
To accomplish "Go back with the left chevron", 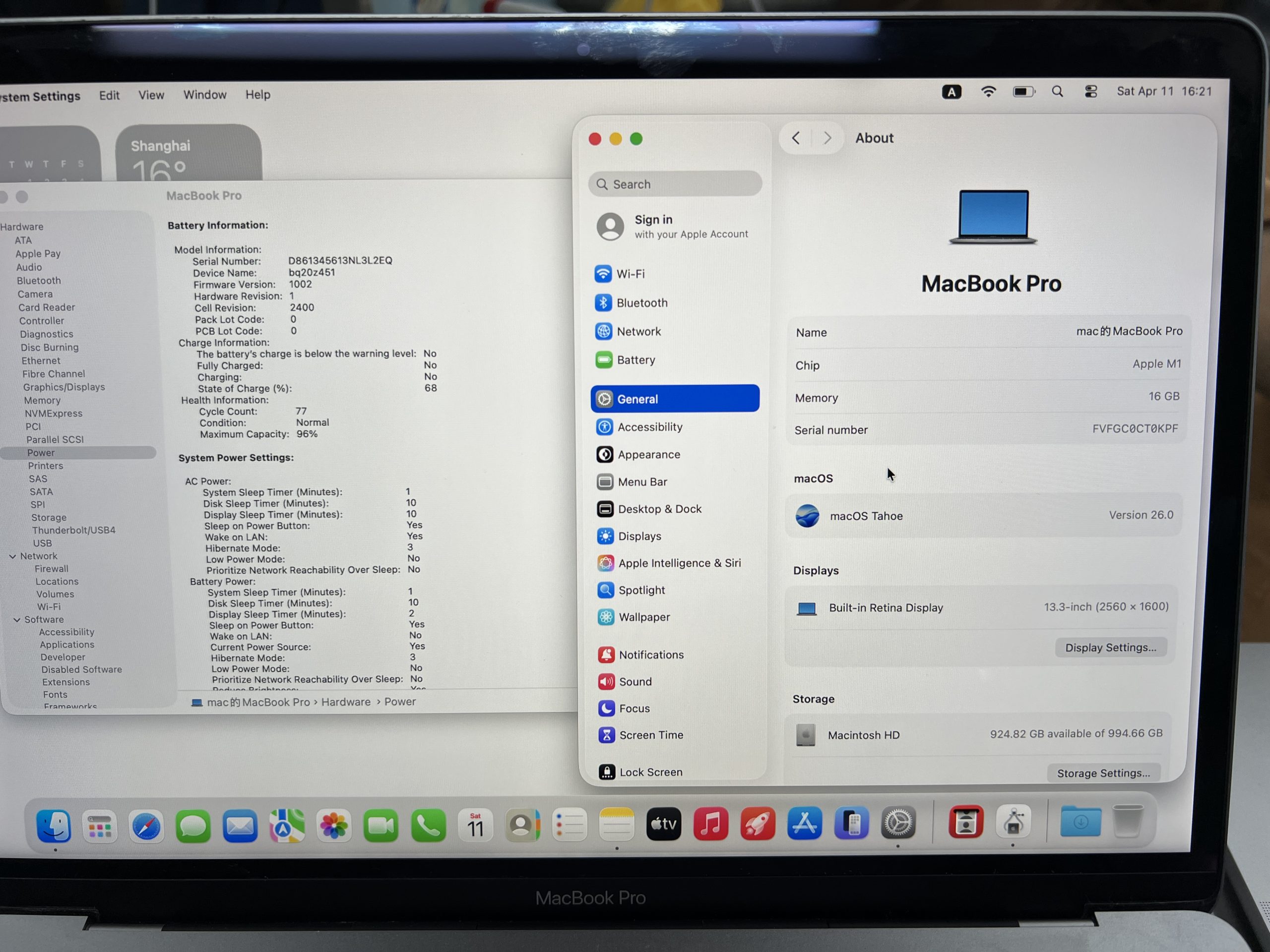I will pos(796,138).
